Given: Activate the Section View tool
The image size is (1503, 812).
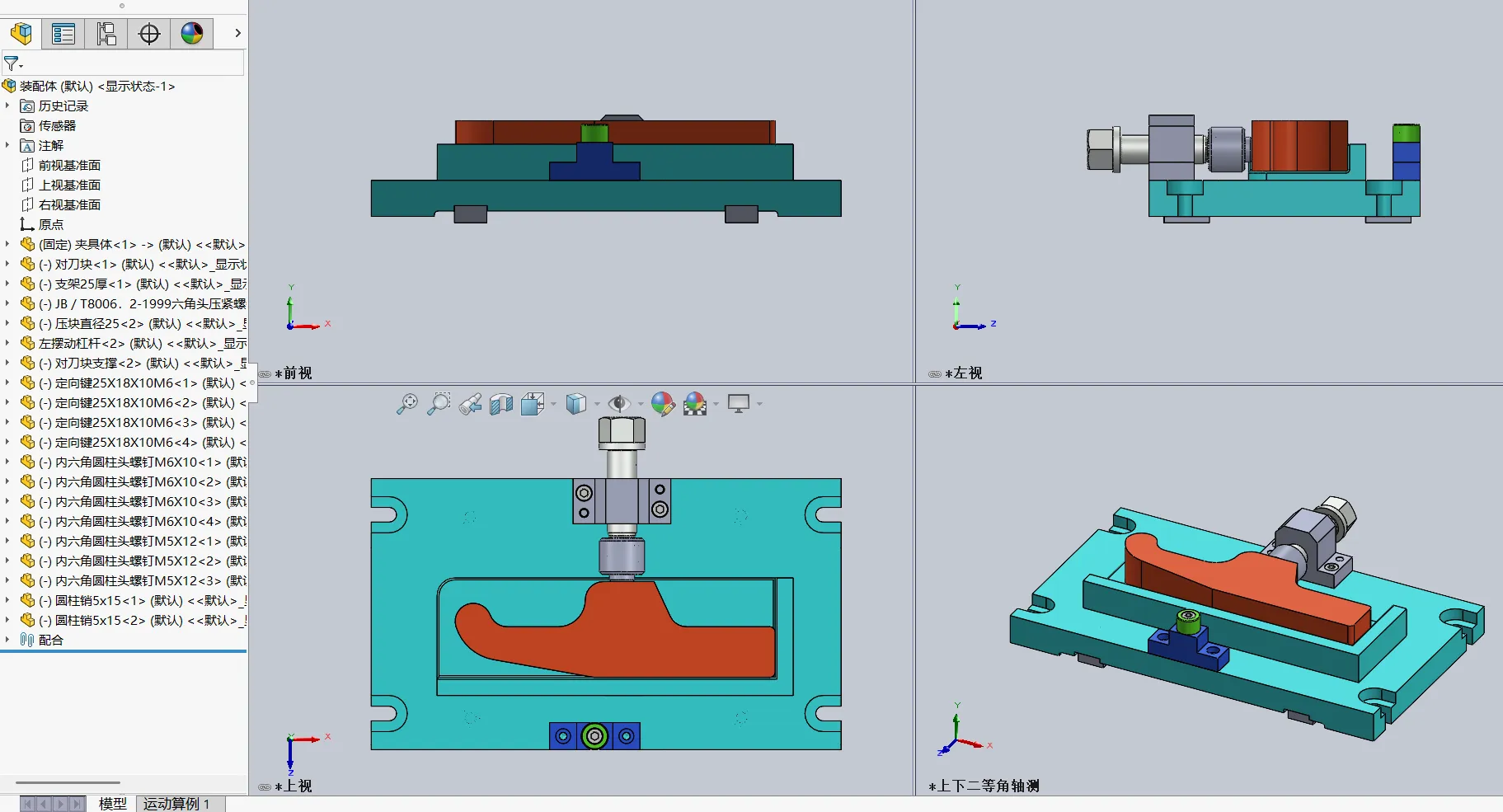Looking at the screenshot, I should click(501, 404).
